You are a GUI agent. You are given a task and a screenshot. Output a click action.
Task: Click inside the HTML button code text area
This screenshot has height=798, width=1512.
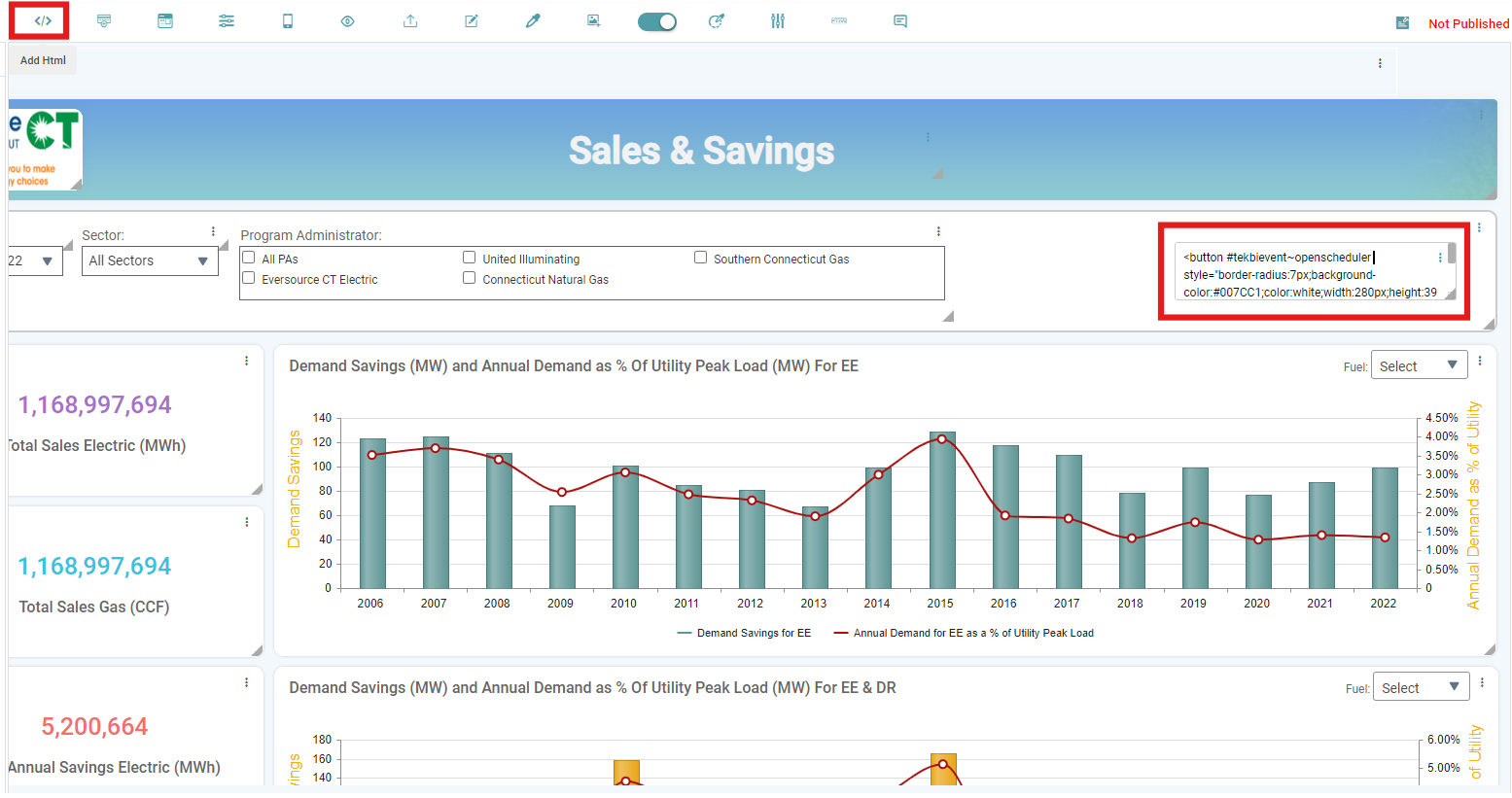(x=1308, y=274)
